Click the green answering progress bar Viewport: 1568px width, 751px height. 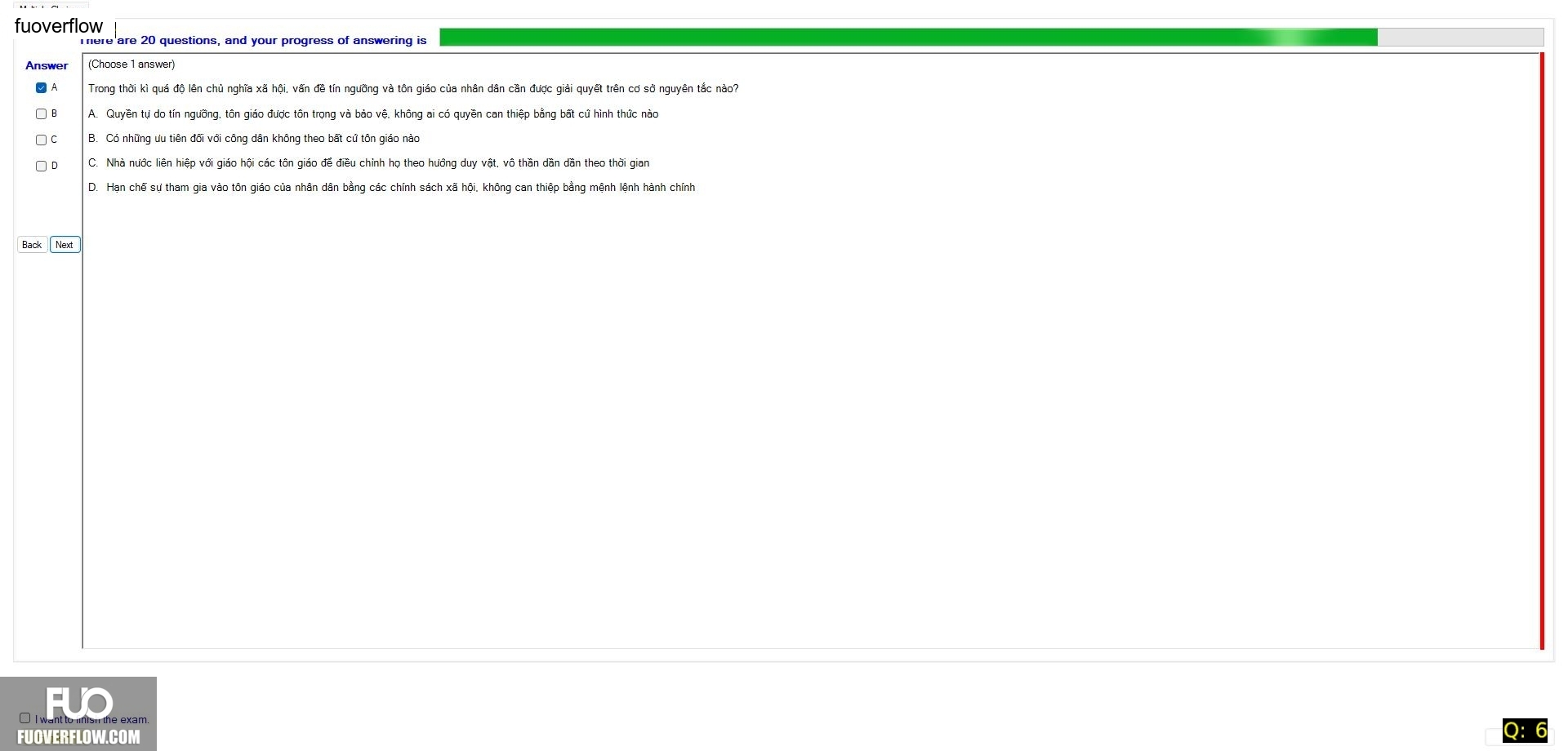(x=991, y=38)
